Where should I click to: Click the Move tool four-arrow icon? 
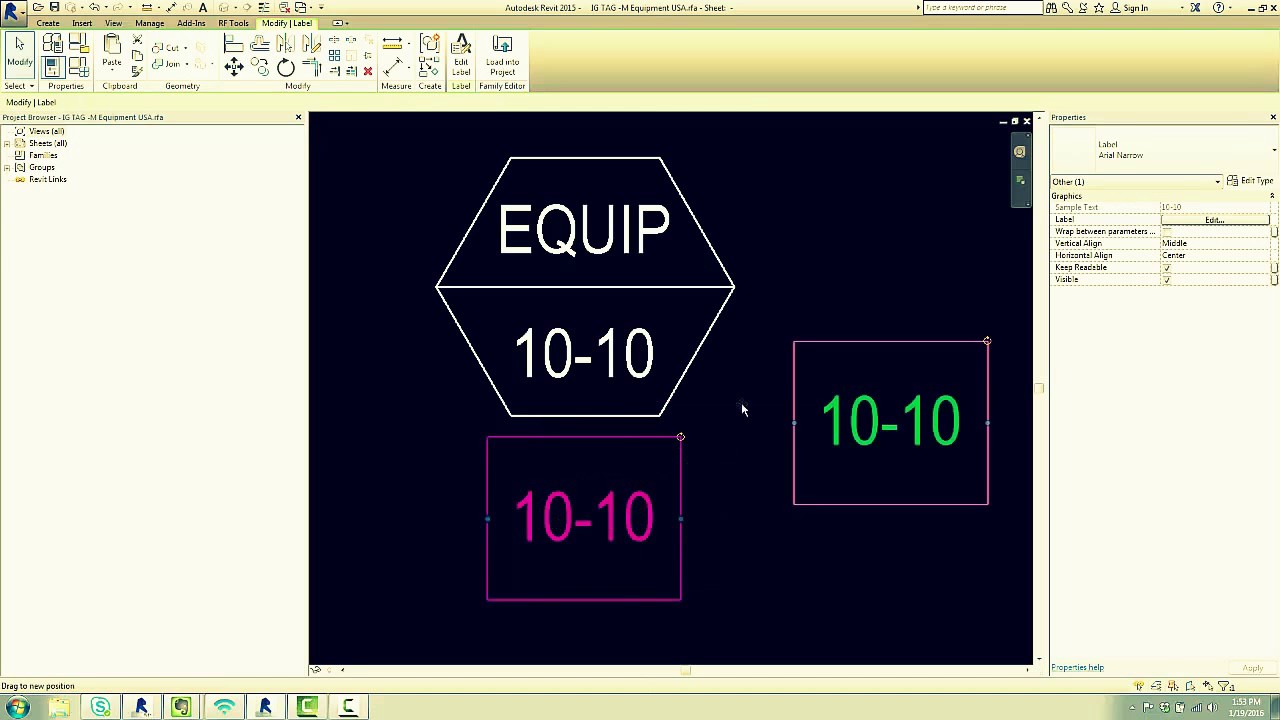pyautogui.click(x=234, y=67)
